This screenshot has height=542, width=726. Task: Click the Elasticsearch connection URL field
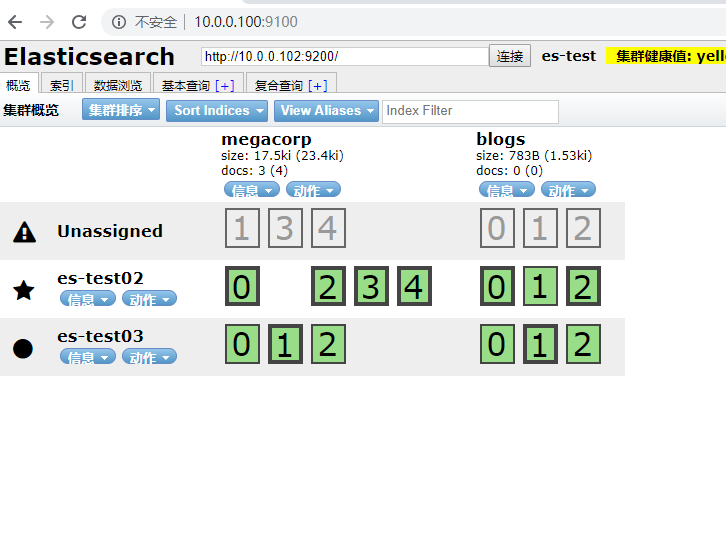click(345, 56)
